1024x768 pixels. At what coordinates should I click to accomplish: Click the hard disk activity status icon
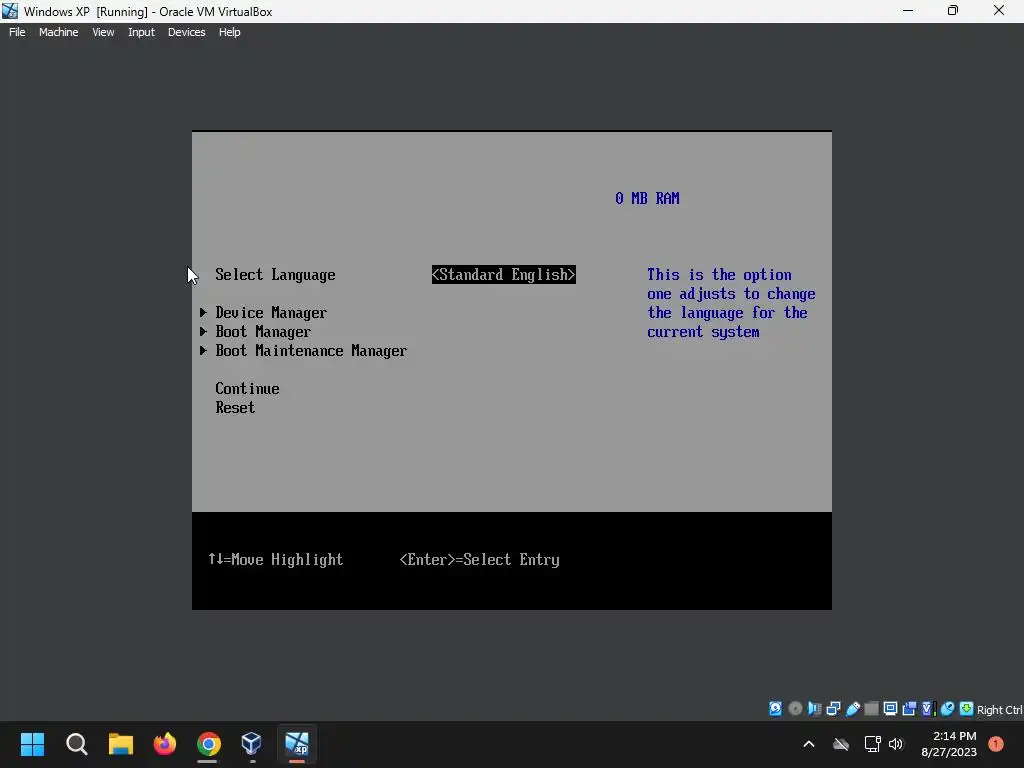(775, 709)
